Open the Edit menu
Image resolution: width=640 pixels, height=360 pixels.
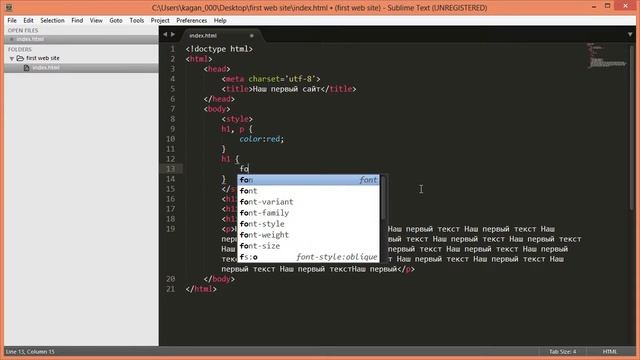click(28, 20)
